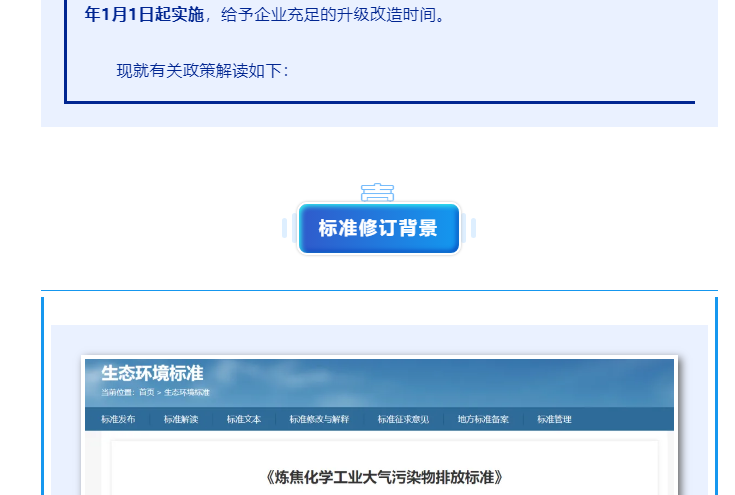Open 标准修改与解释 in the navigation bar

pos(319,419)
